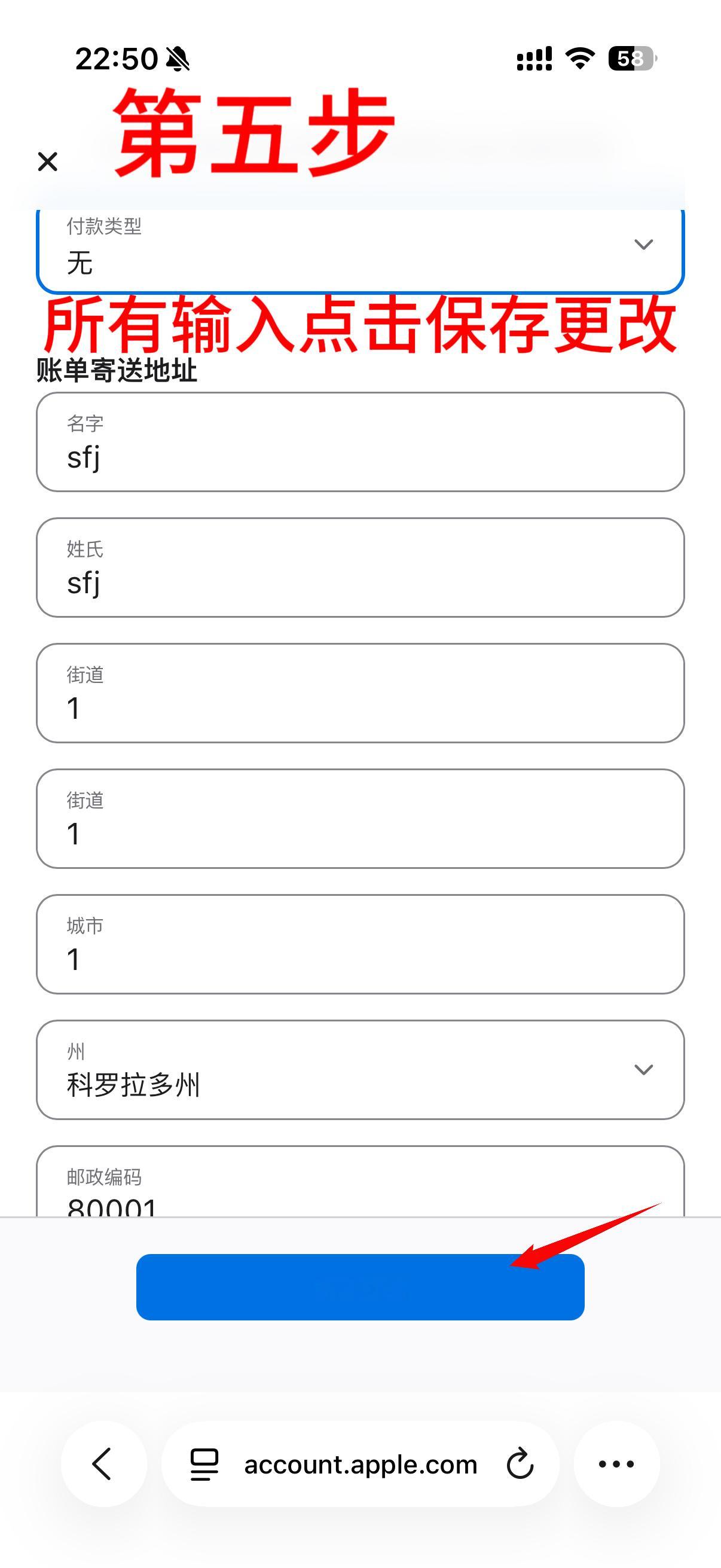Image resolution: width=721 pixels, height=1568 pixels.
Task: Edit the 城市 city field
Action: pyautogui.click(x=360, y=944)
